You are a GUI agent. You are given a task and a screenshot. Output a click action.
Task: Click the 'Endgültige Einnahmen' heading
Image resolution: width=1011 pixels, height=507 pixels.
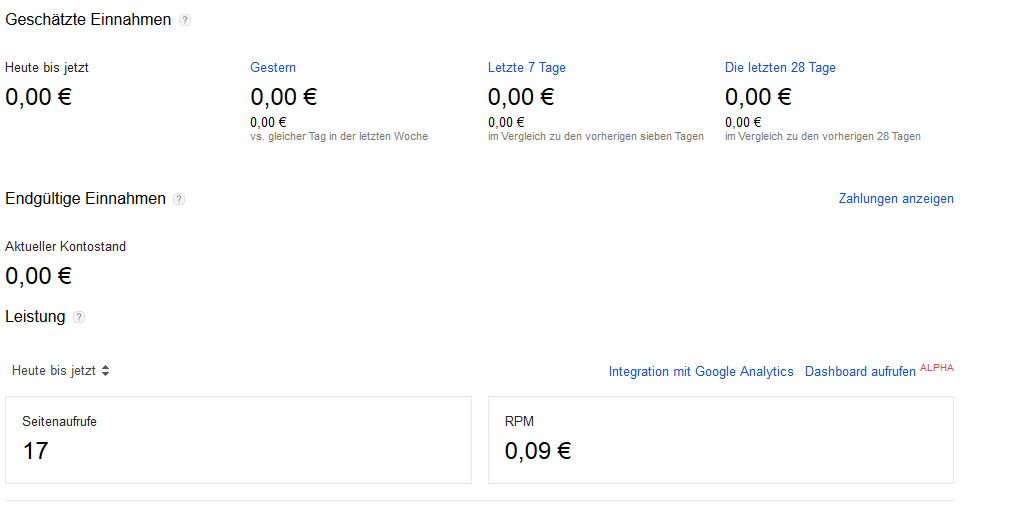click(85, 199)
